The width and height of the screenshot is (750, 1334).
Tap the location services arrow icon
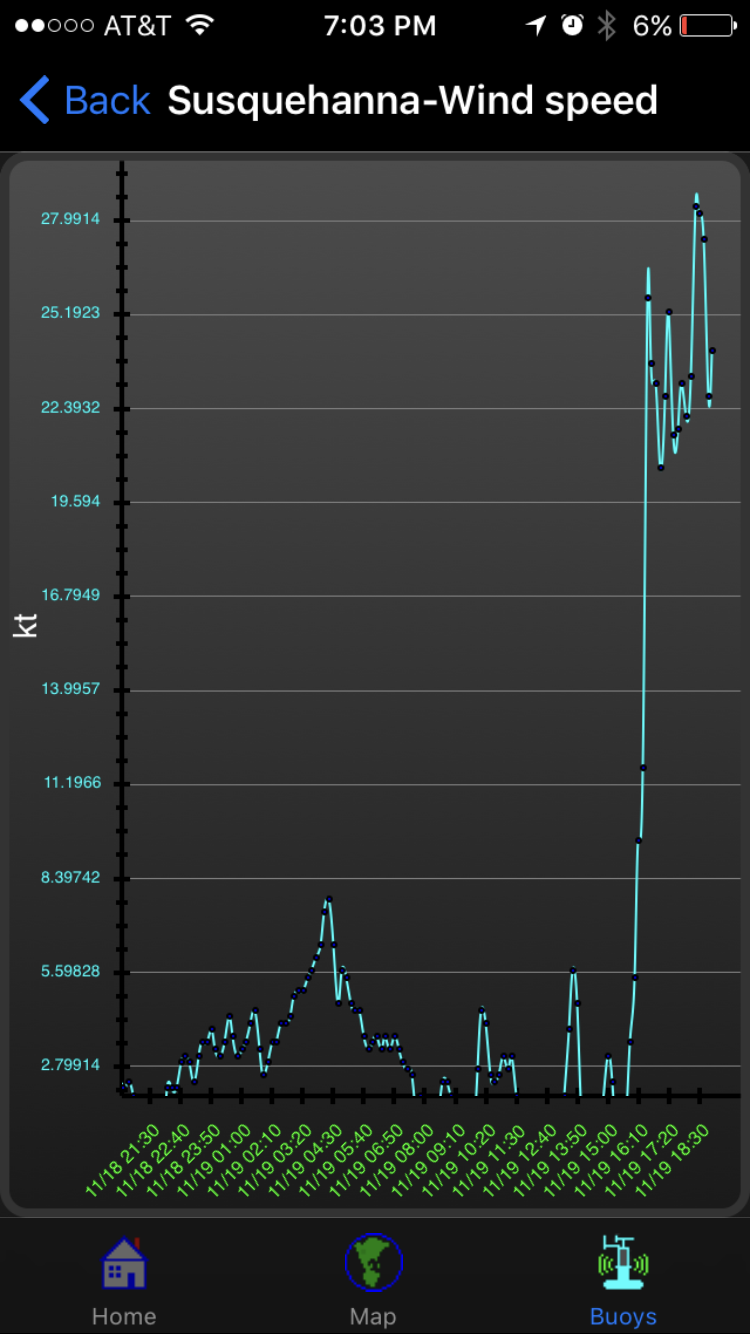[x=537, y=26]
